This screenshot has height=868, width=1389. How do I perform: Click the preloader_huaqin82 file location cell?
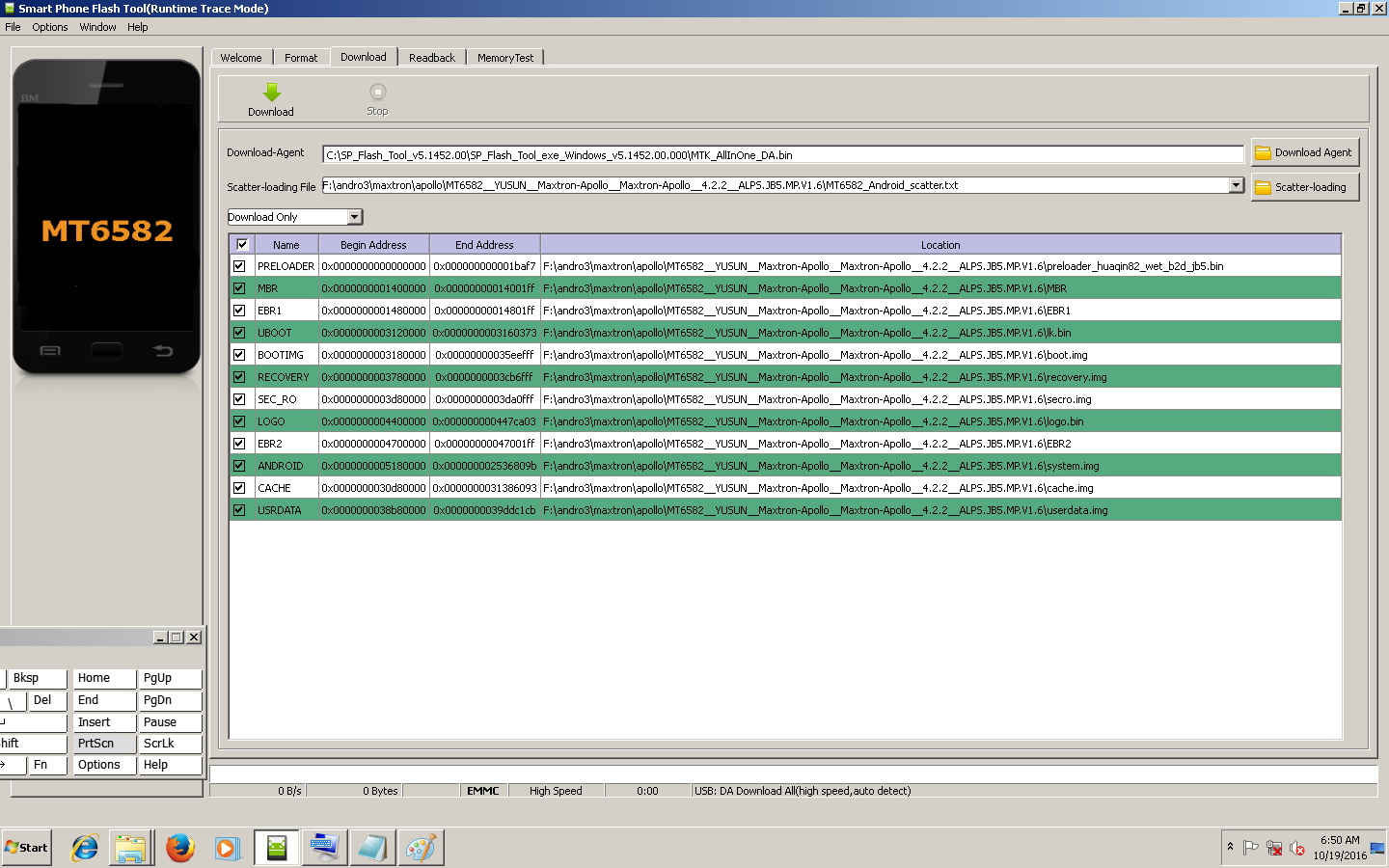coord(940,266)
